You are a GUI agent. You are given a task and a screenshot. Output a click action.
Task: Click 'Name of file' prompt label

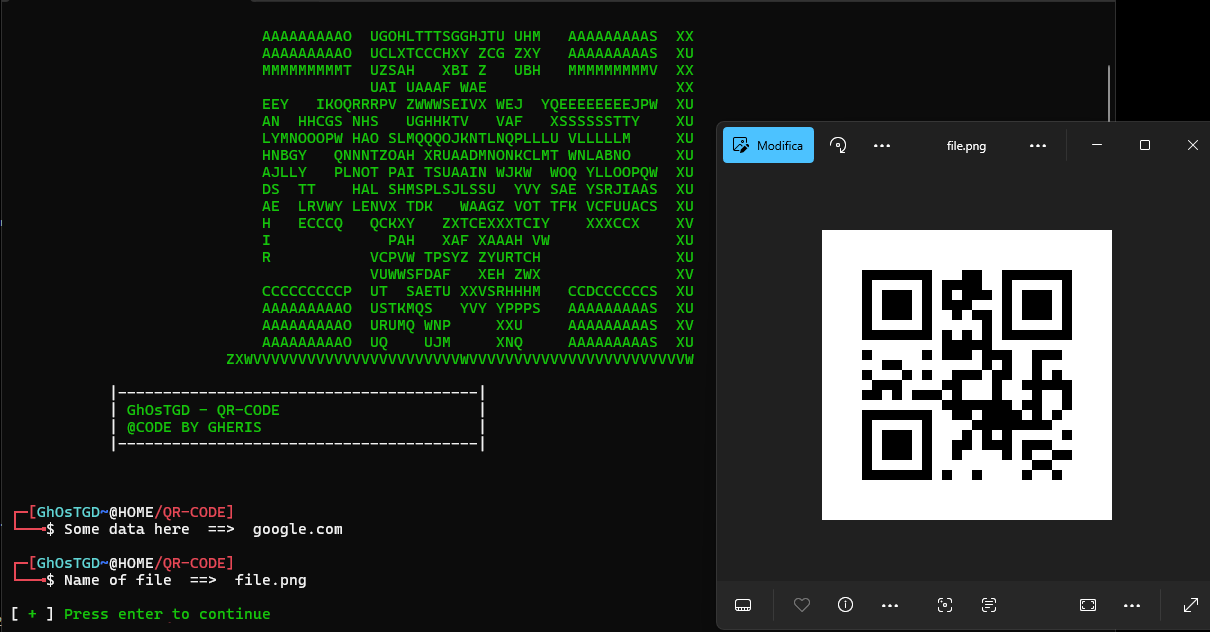[x=118, y=580]
